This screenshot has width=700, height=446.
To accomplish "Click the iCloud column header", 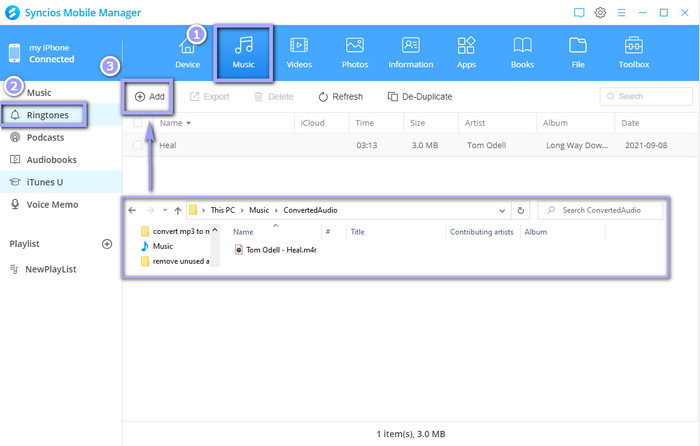I will click(312, 123).
